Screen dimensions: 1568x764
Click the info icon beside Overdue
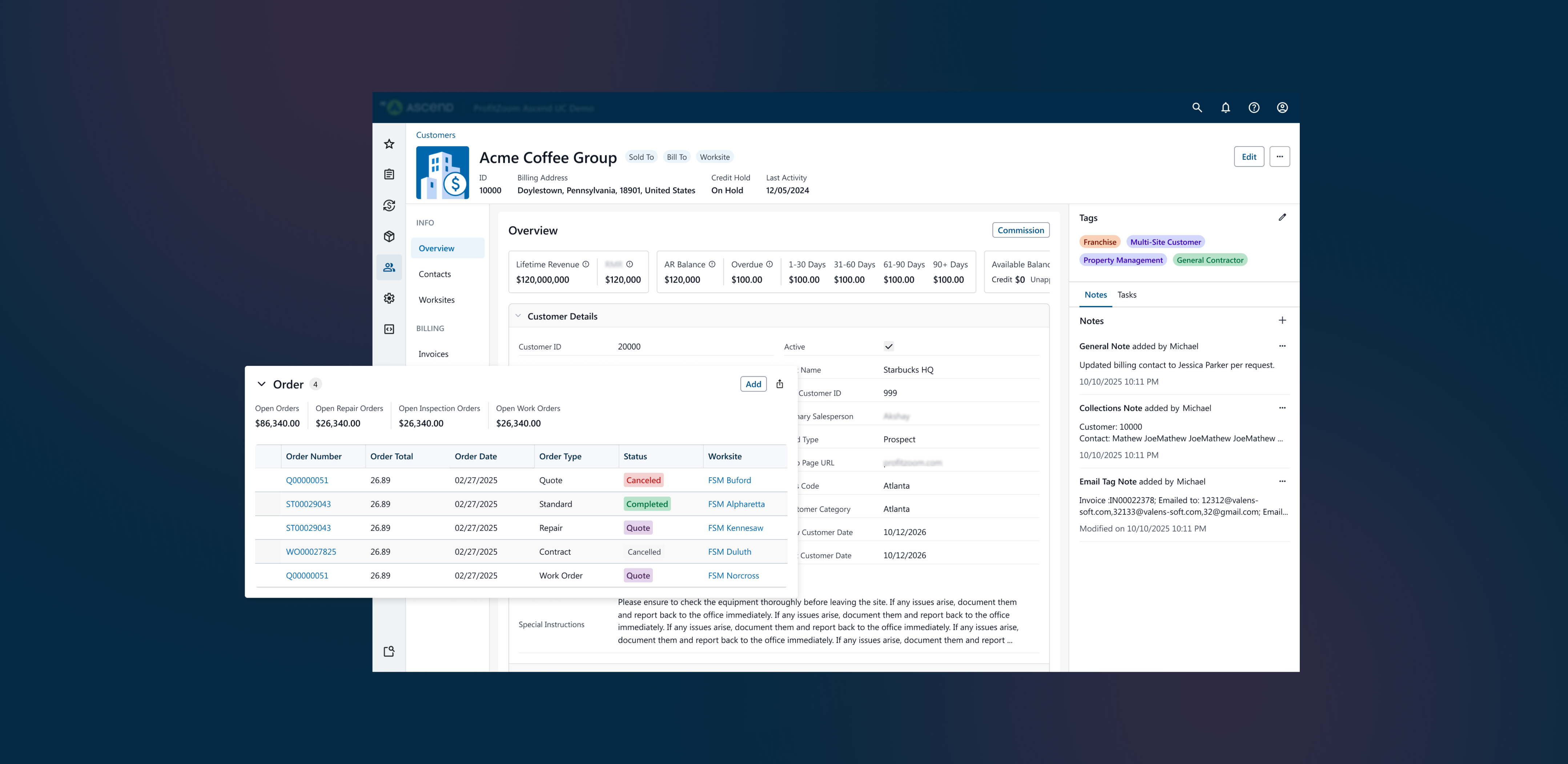coord(769,264)
